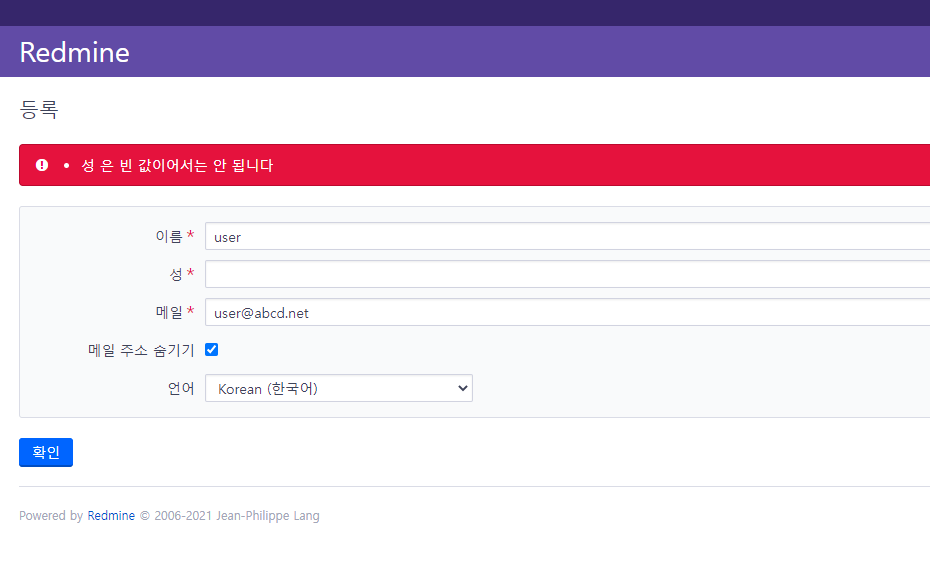Click the footer copyright text Jean-Philippe Lang

(x=267, y=516)
